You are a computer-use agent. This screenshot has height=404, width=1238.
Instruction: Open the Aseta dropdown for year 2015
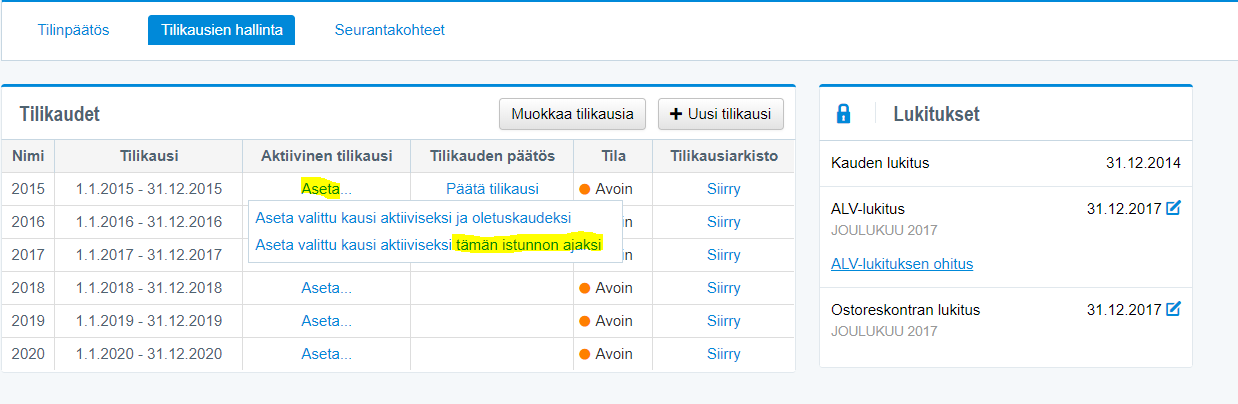[326, 189]
